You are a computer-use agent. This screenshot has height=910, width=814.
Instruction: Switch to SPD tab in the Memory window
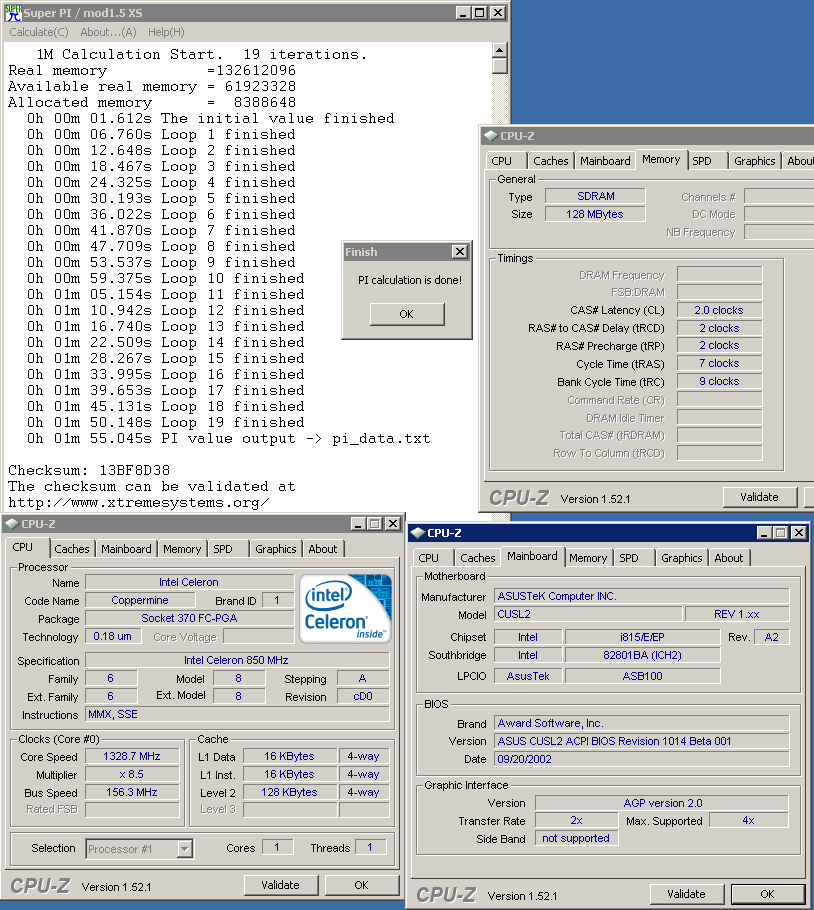coord(702,161)
